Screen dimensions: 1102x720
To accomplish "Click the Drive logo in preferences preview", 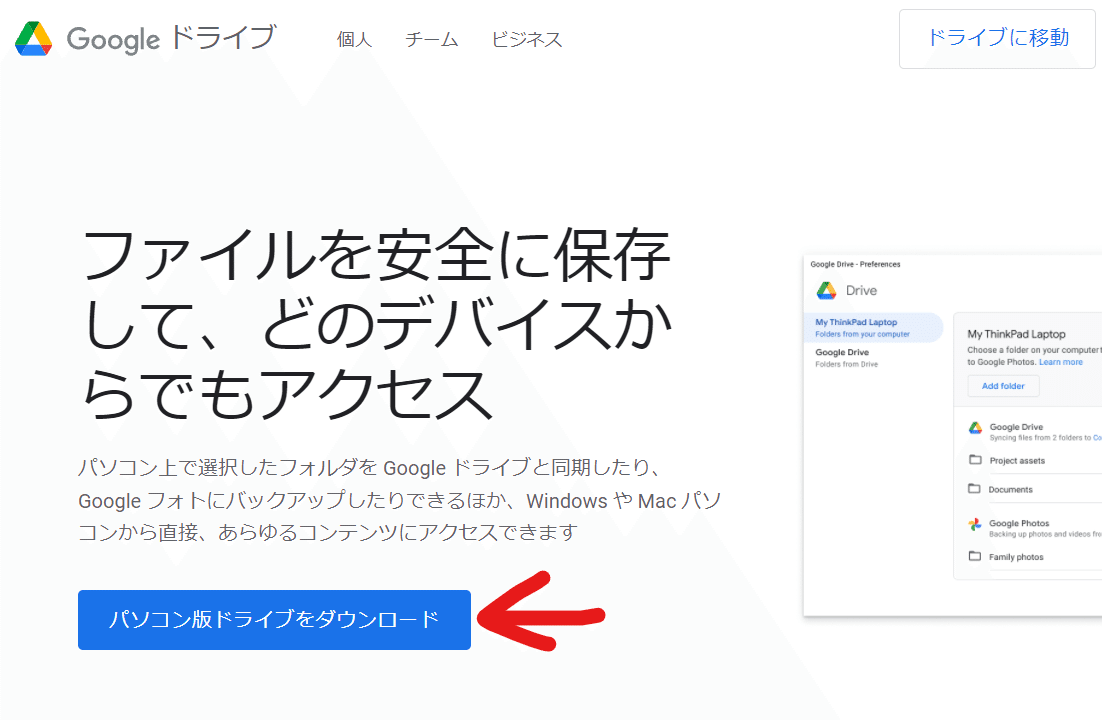I will (x=826, y=290).
